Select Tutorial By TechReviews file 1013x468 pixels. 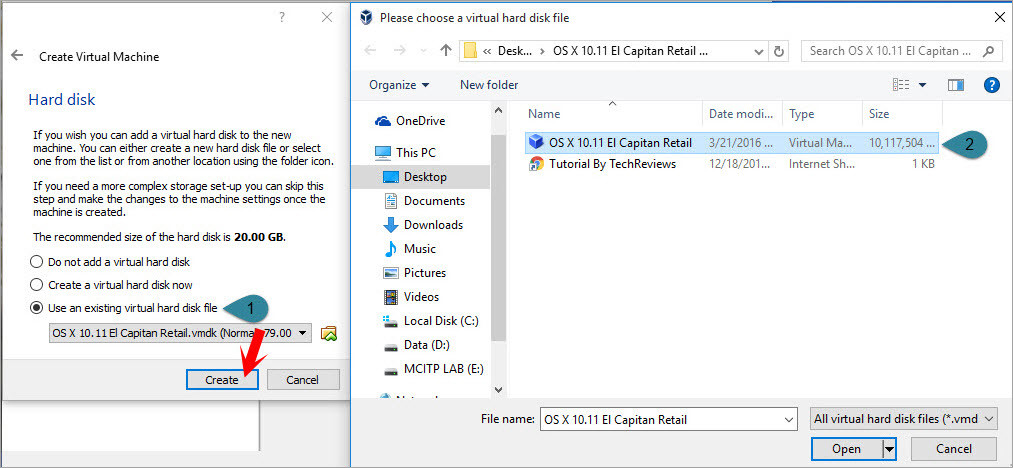(x=733, y=164)
